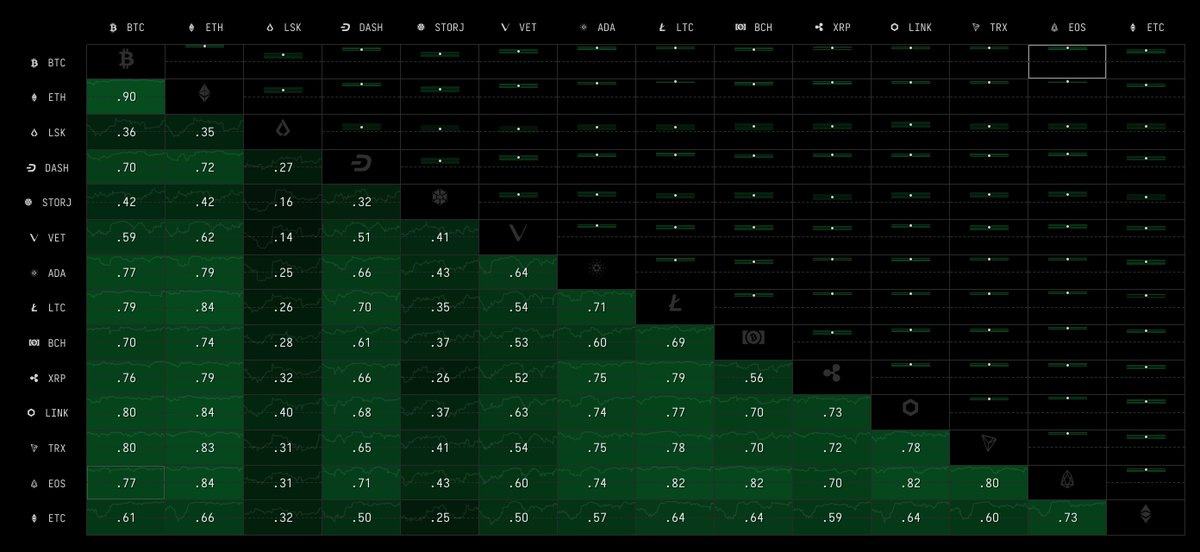Select the outlined range cell in BTC row, EOS column
Image resolution: width=1200 pixels, height=552 pixels.
tap(1067, 61)
